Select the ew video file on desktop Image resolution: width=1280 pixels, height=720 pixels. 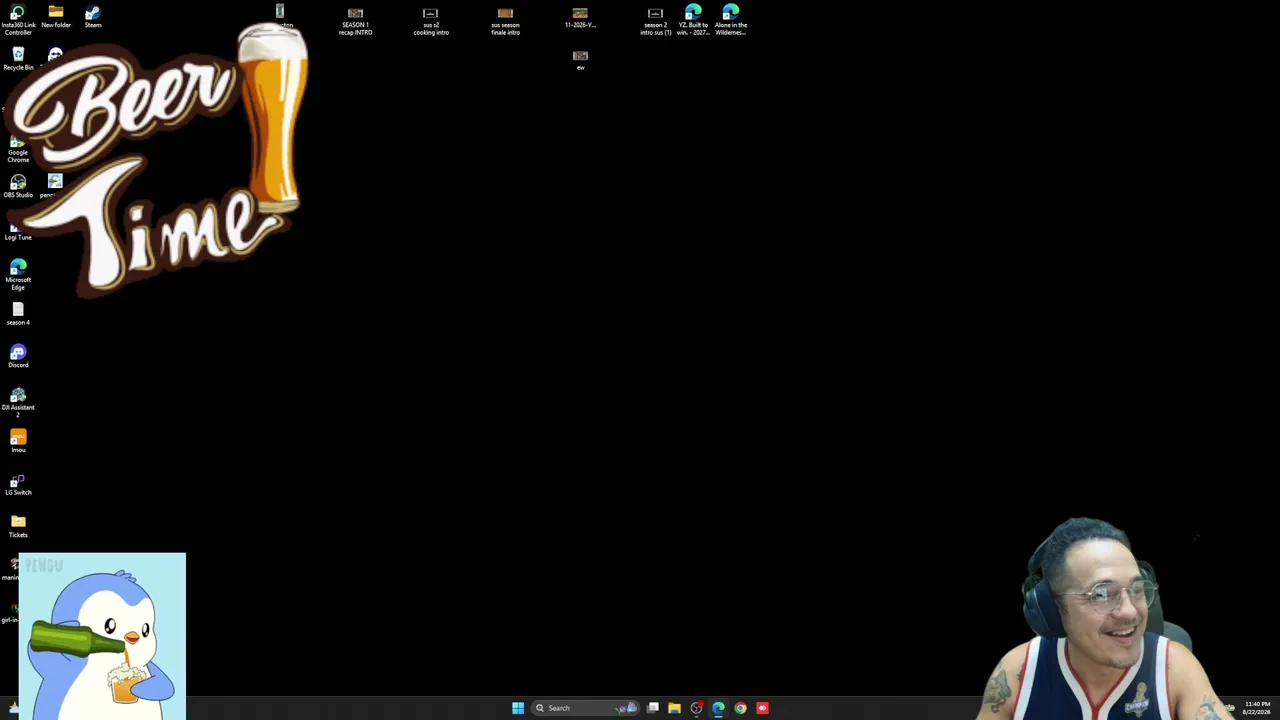pos(580,60)
